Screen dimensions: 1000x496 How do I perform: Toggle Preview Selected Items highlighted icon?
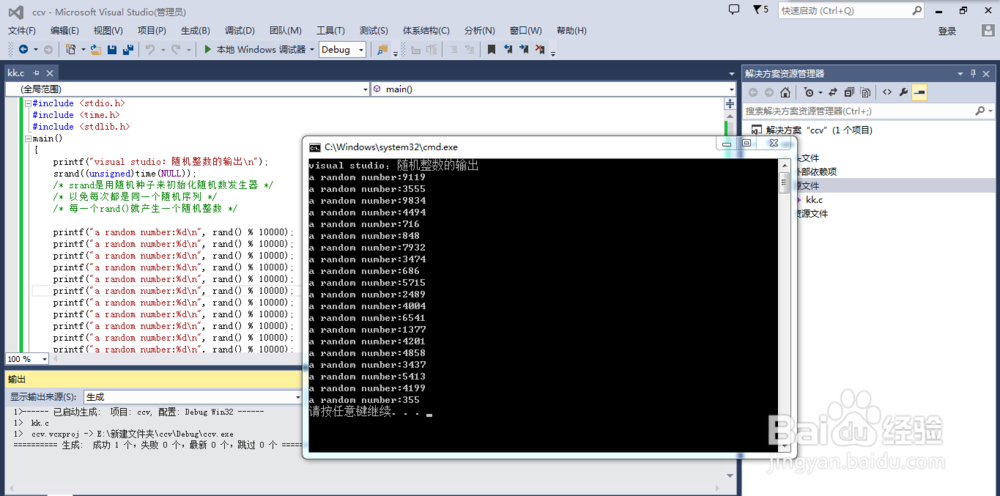click(x=919, y=92)
